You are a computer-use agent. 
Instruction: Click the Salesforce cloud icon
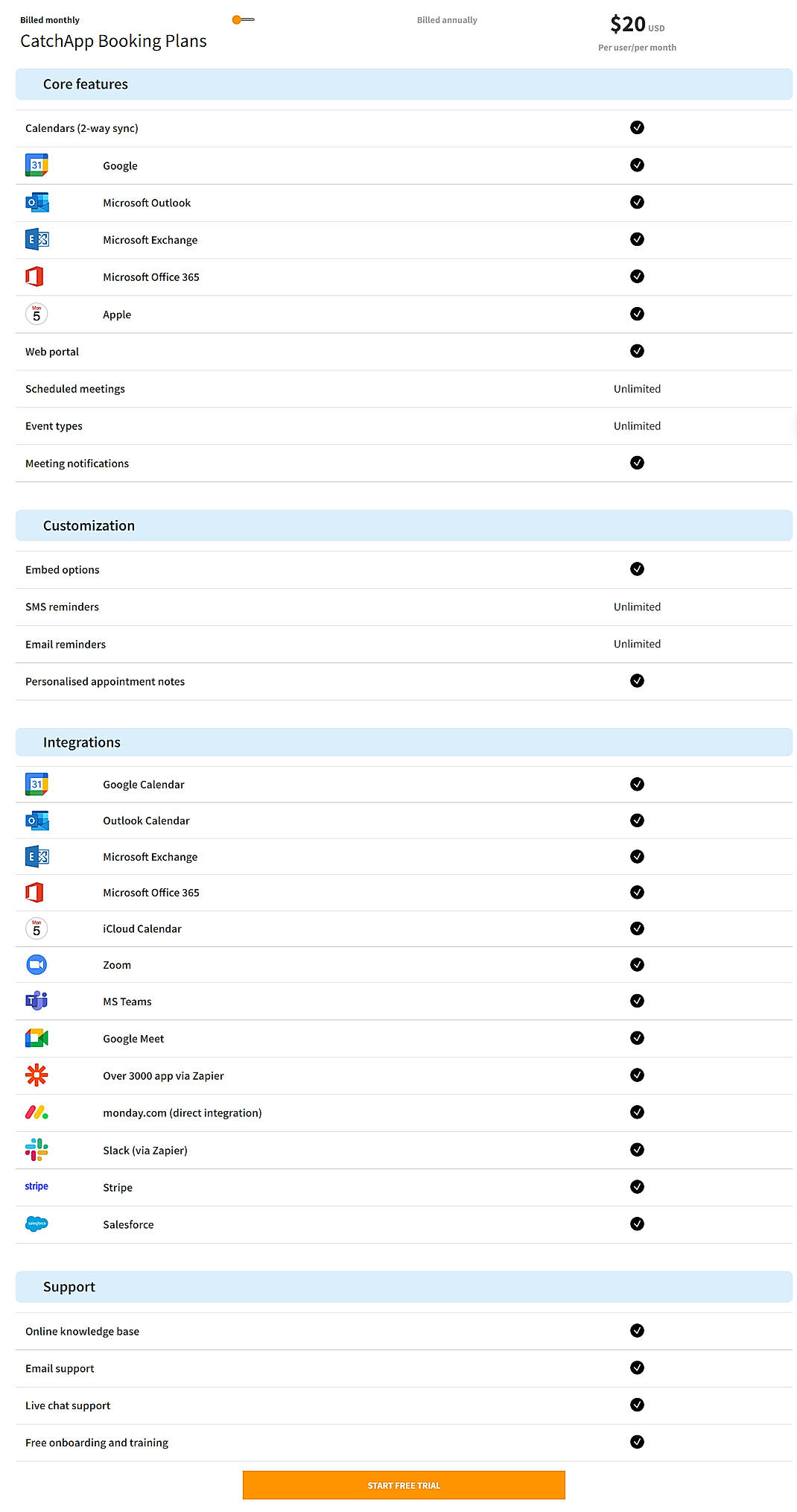point(36,1224)
